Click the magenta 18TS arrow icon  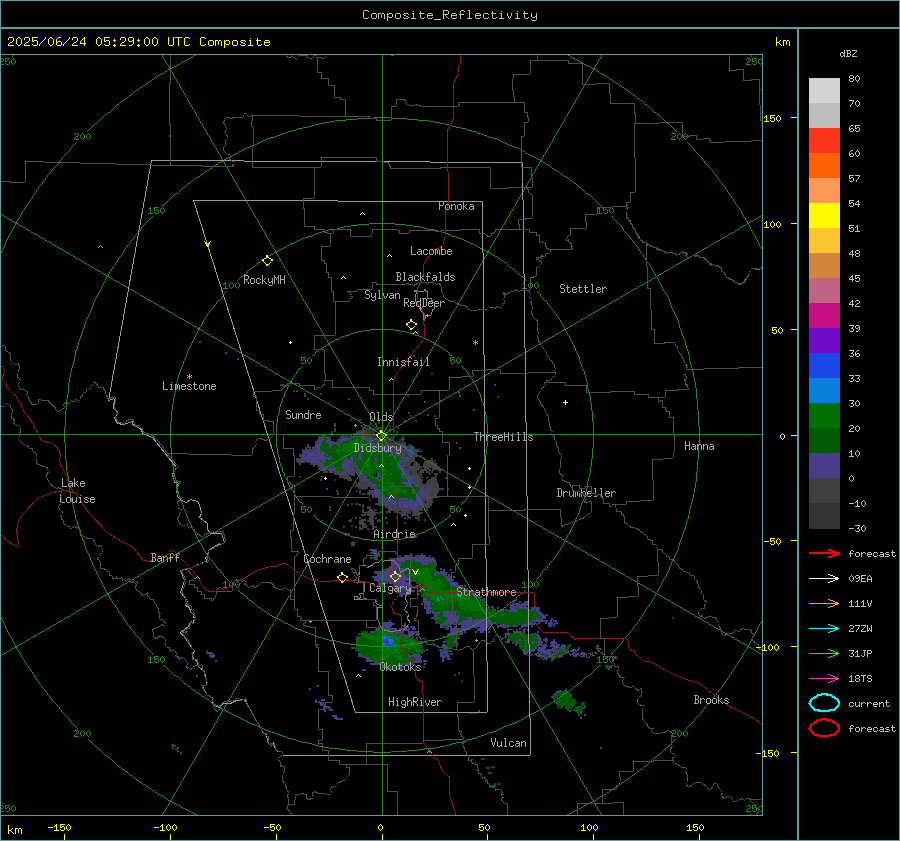pos(824,679)
